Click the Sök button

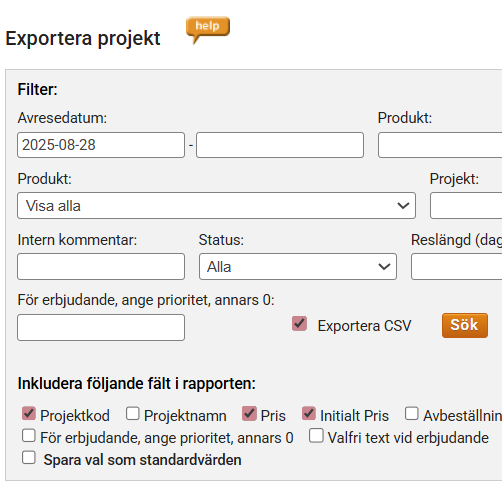click(x=465, y=325)
